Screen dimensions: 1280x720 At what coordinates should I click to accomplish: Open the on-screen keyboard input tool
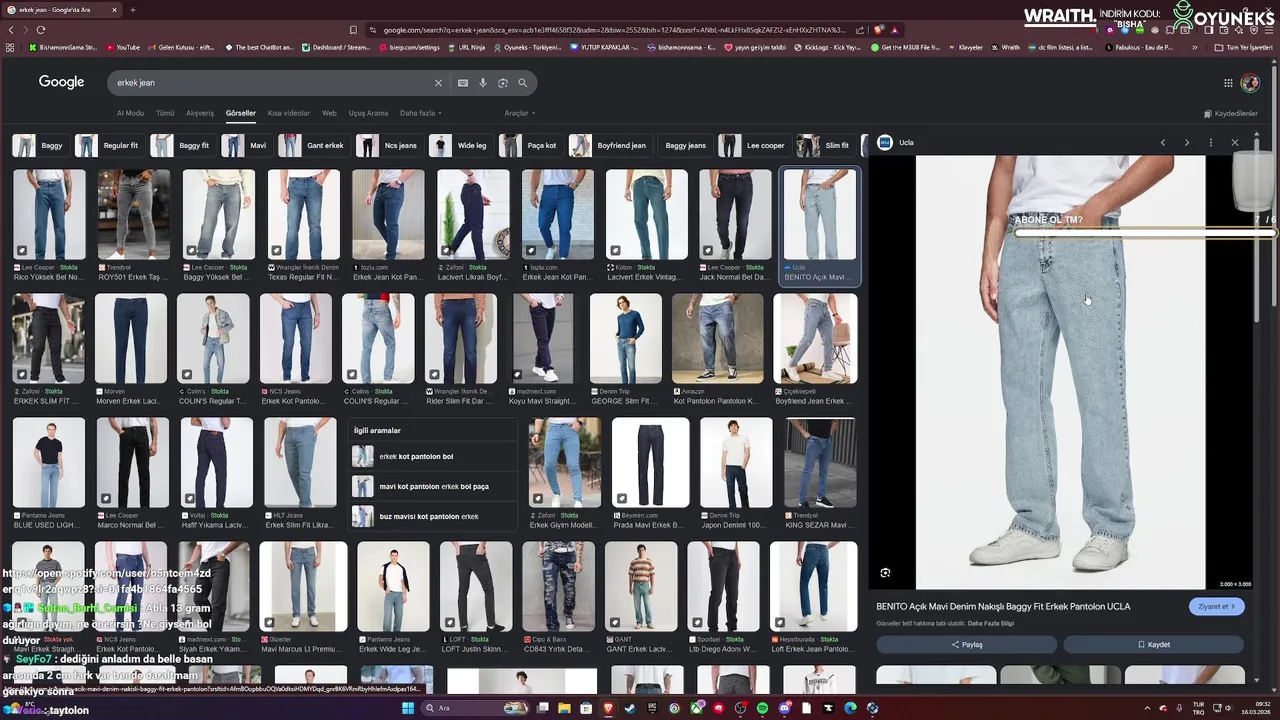point(463,83)
